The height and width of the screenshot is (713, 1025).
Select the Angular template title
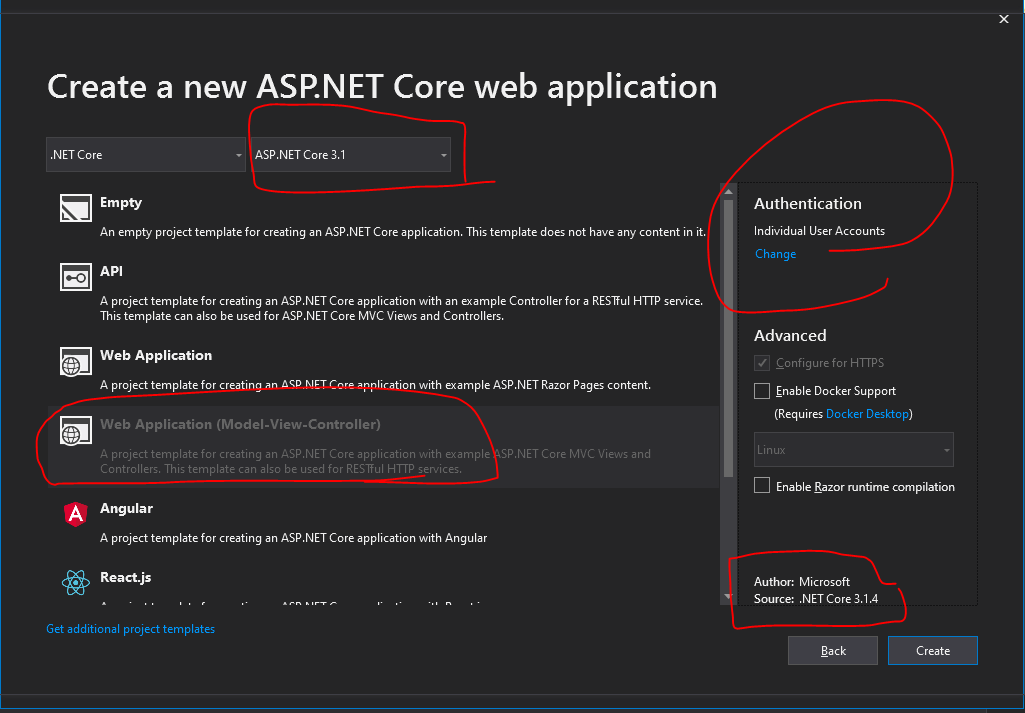(x=126, y=508)
